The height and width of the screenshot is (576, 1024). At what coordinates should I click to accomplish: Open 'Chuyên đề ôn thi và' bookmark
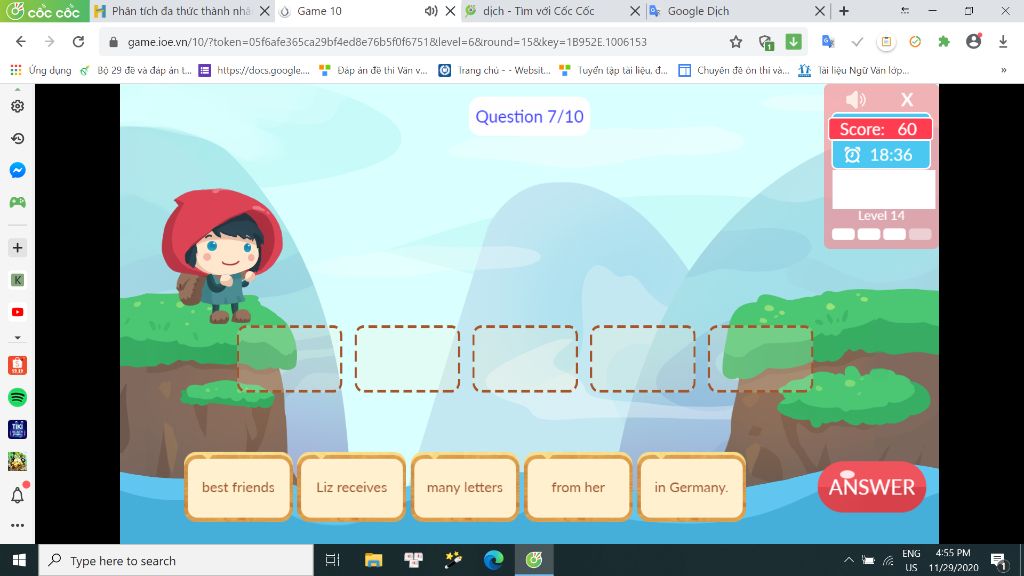[734, 70]
